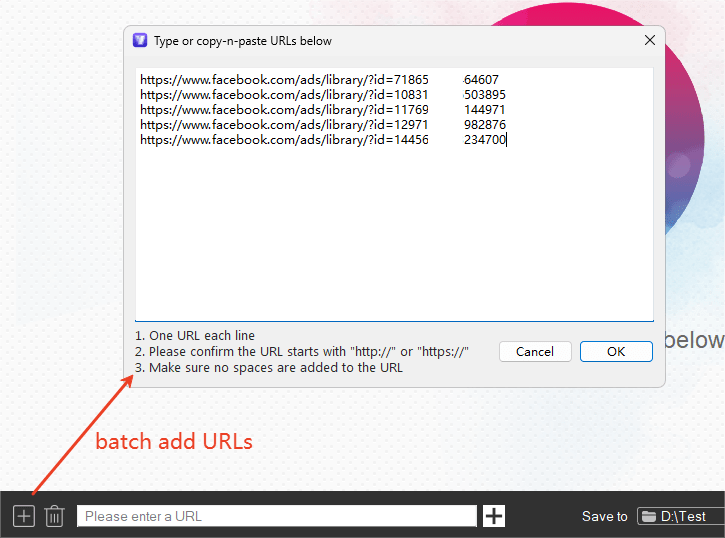The image size is (725, 538).
Task: Click the hint about http:// or https://
Action: (301, 352)
